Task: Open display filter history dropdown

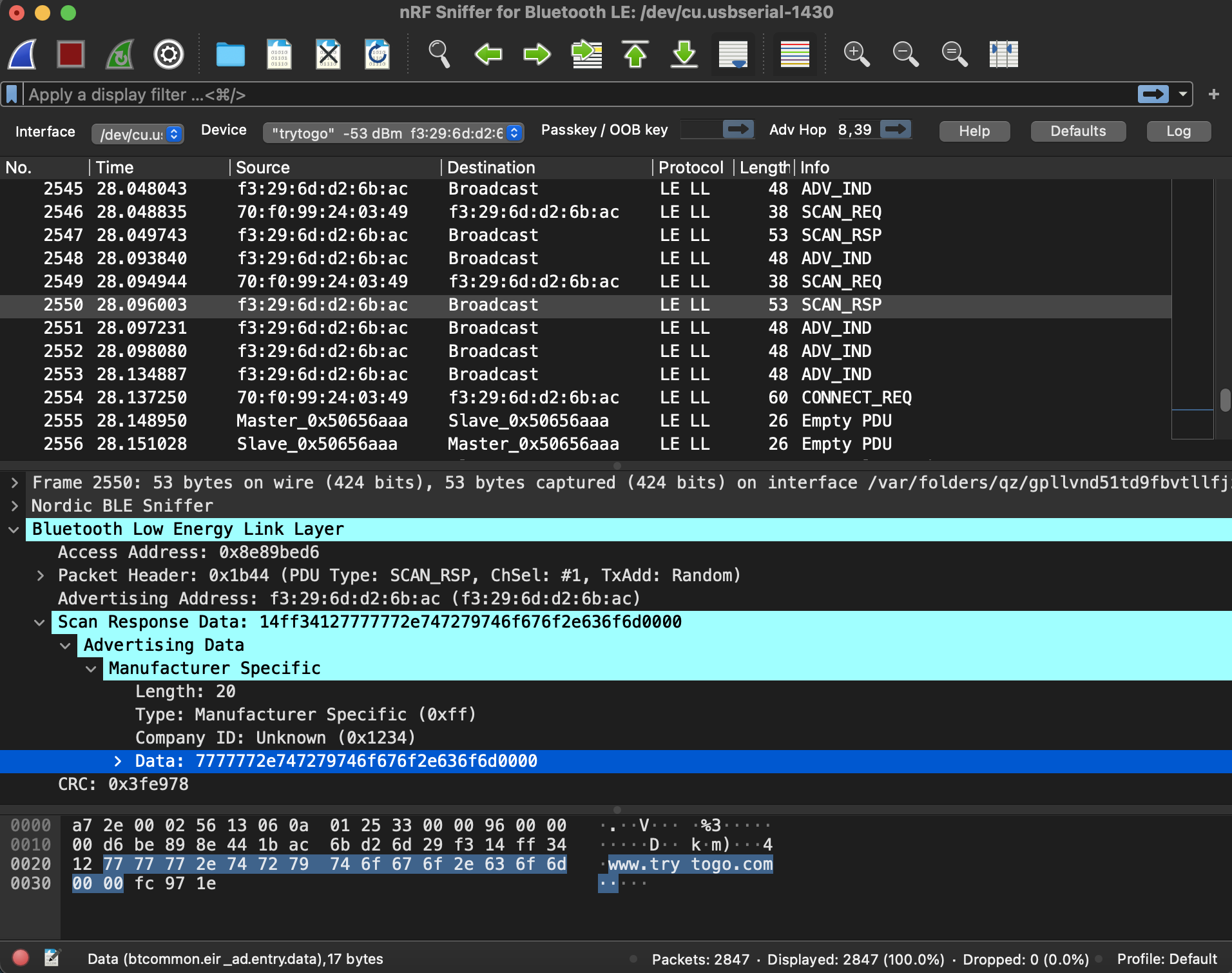Action: point(1183,95)
